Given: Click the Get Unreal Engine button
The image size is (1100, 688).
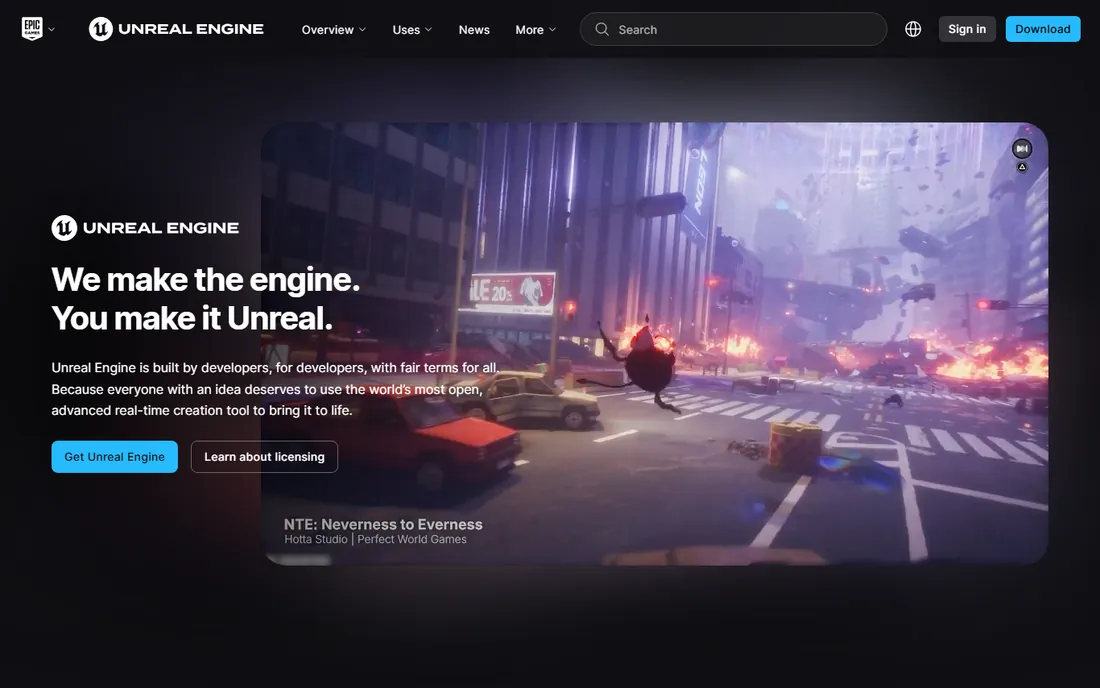Looking at the screenshot, I should (114, 457).
